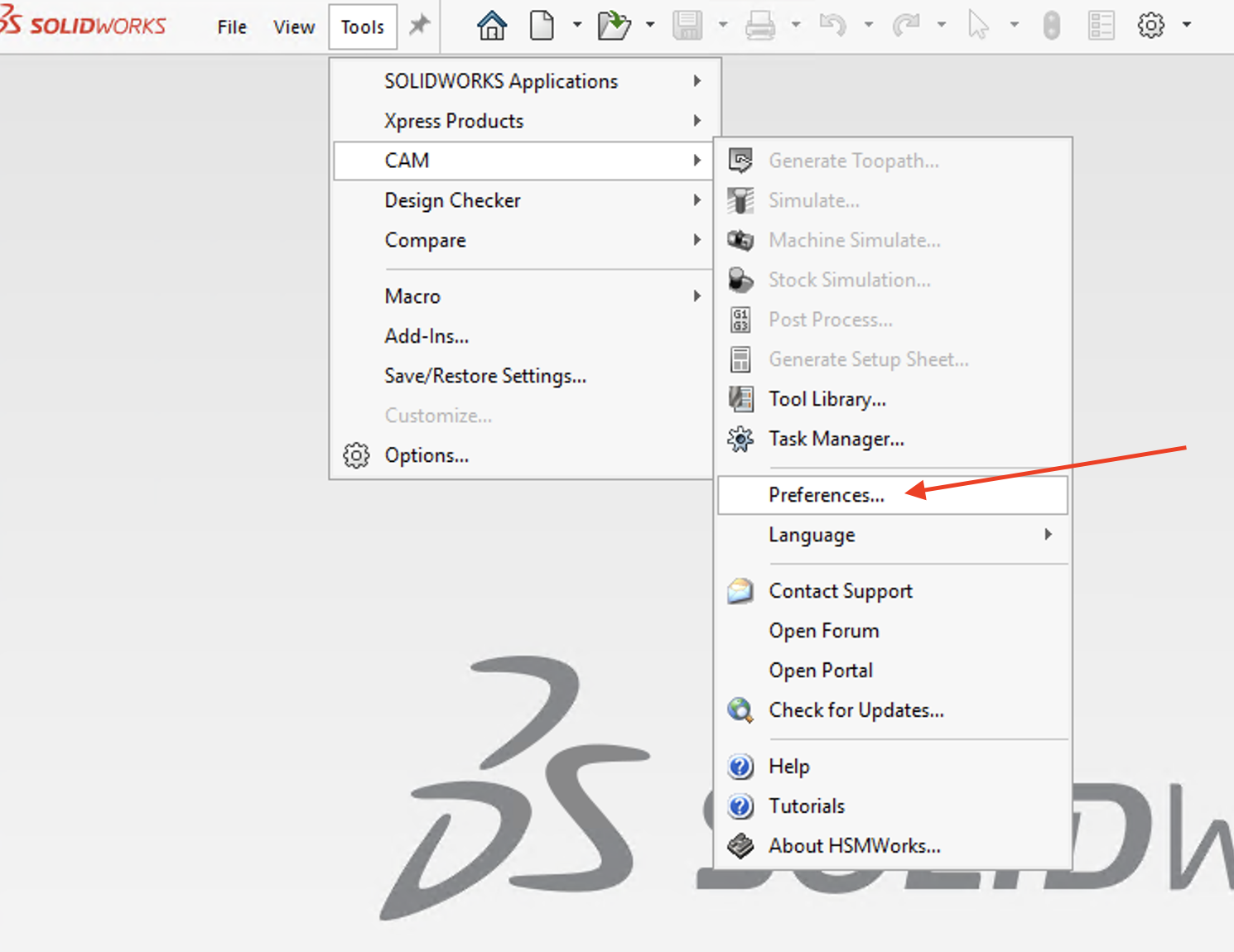Image resolution: width=1234 pixels, height=952 pixels.
Task: Click the Rebuild traffic light icon
Action: pyautogui.click(x=1051, y=26)
